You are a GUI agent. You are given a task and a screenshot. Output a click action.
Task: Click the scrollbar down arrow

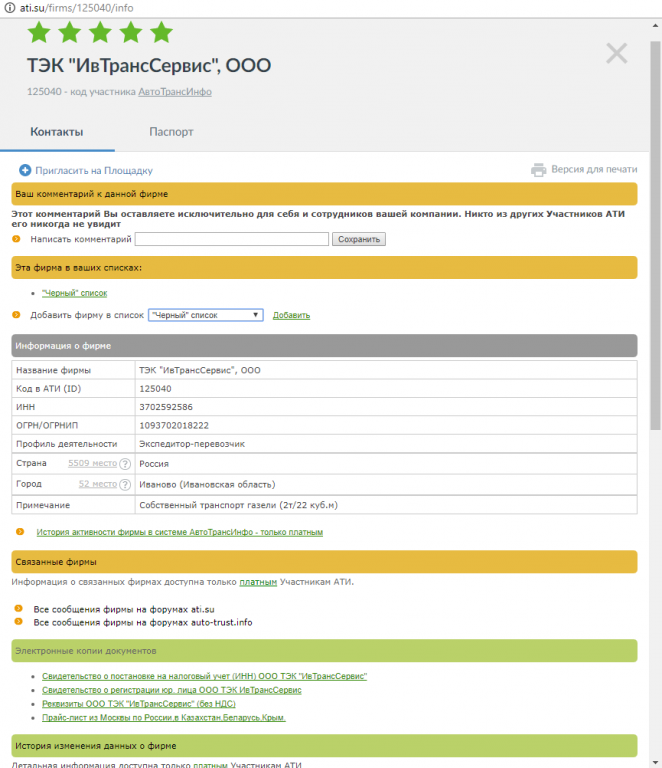tap(656, 762)
